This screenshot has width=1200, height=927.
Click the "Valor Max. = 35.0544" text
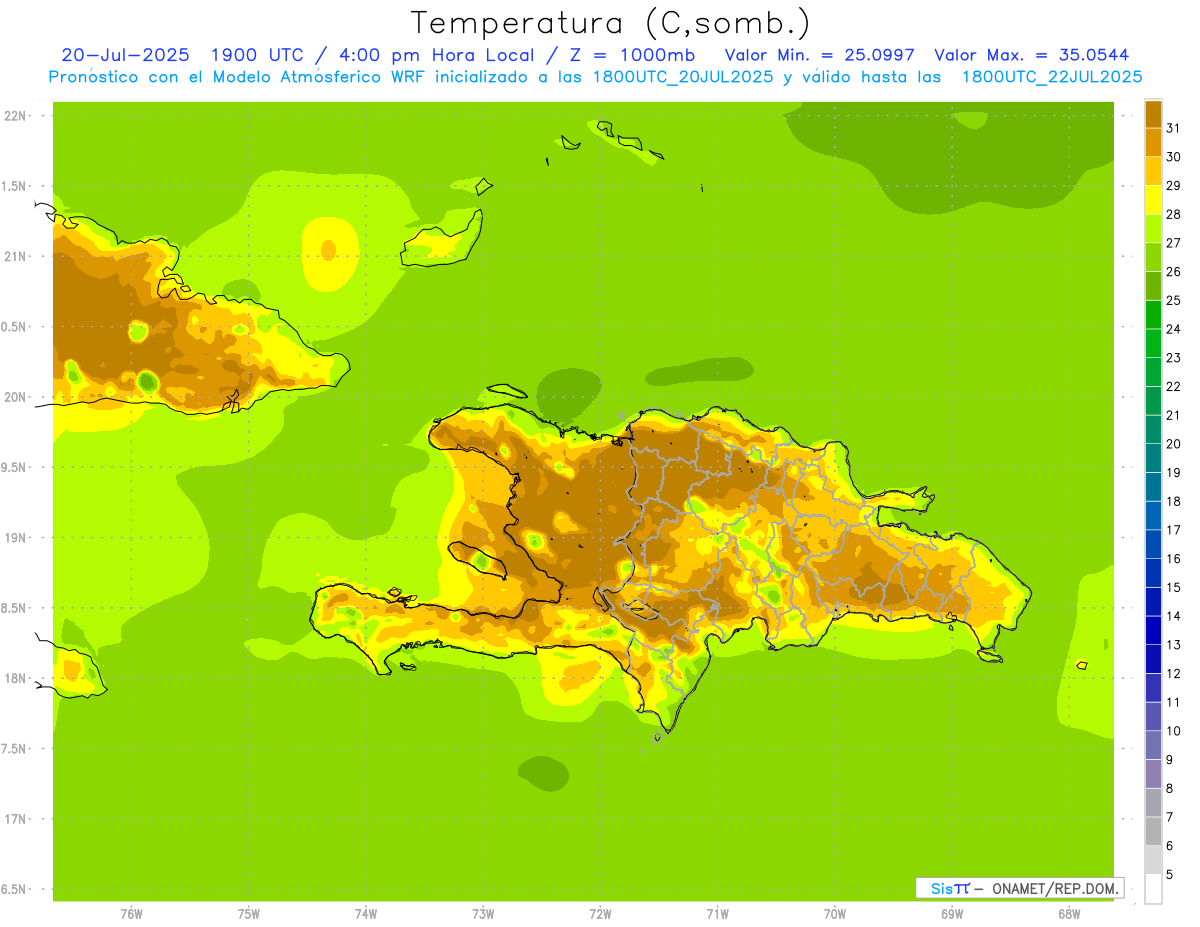click(1031, 55)
